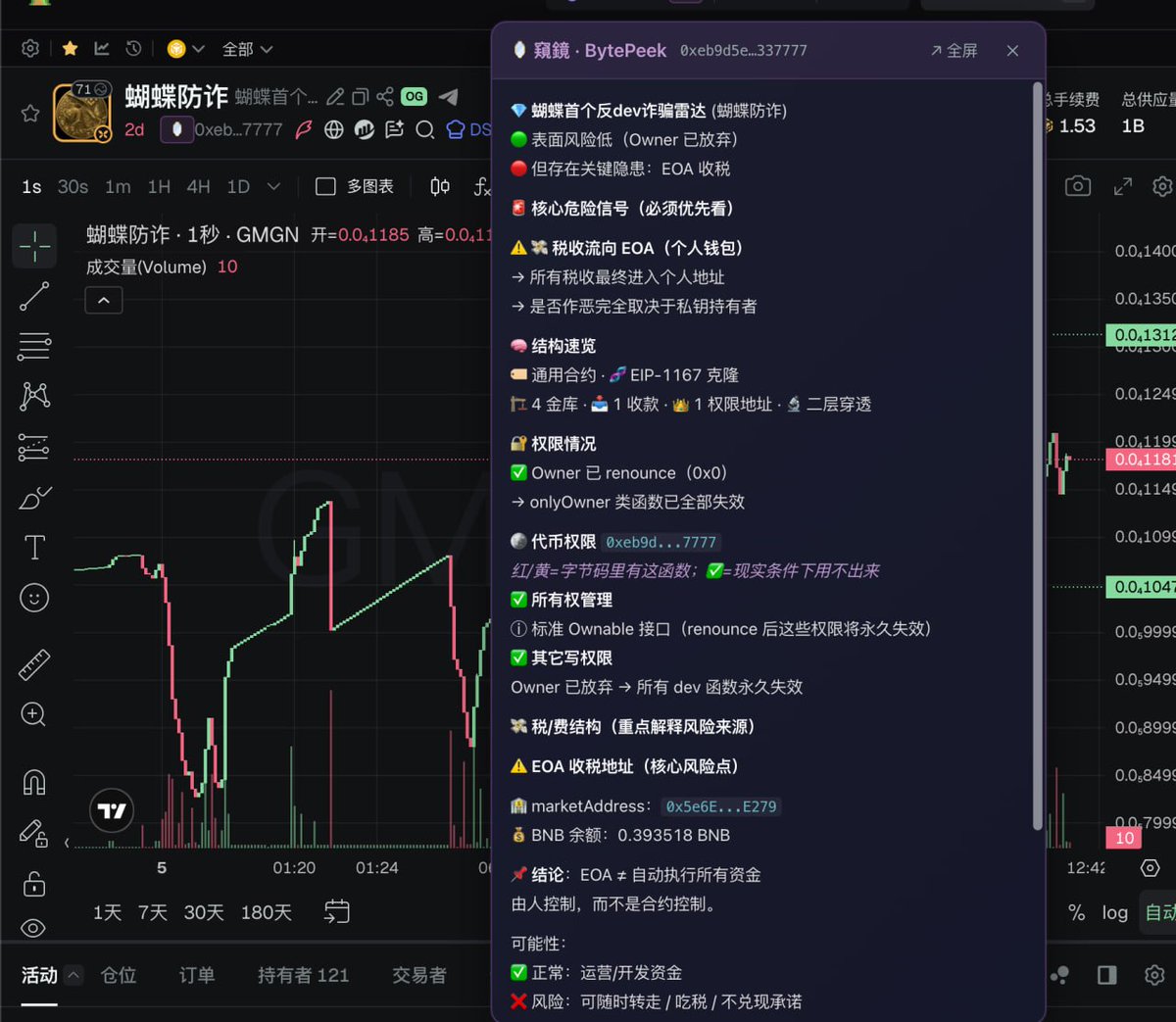Select the horizontal lines Fibonacci tool
Image resolution: width=1176 pixels, height=1022 pixels.
(x=34, y=346)
